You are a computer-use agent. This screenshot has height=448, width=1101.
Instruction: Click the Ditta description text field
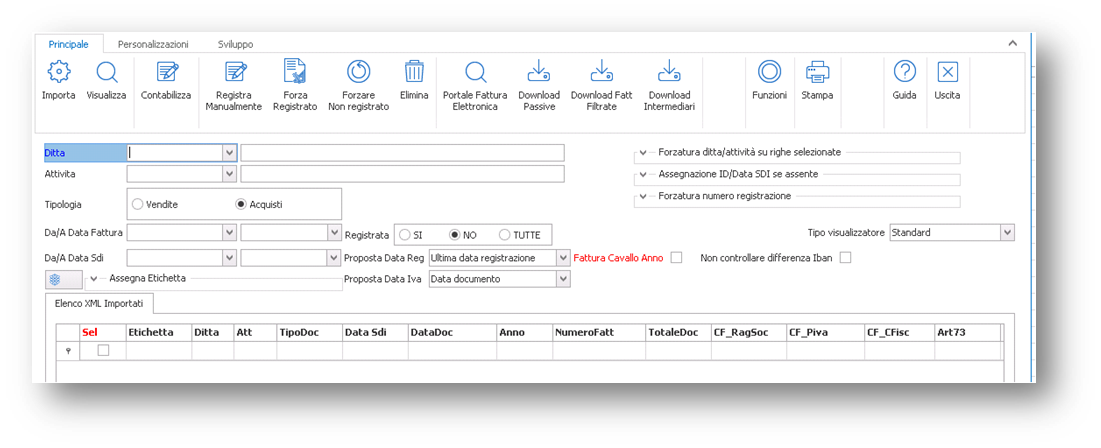point(402,152)
